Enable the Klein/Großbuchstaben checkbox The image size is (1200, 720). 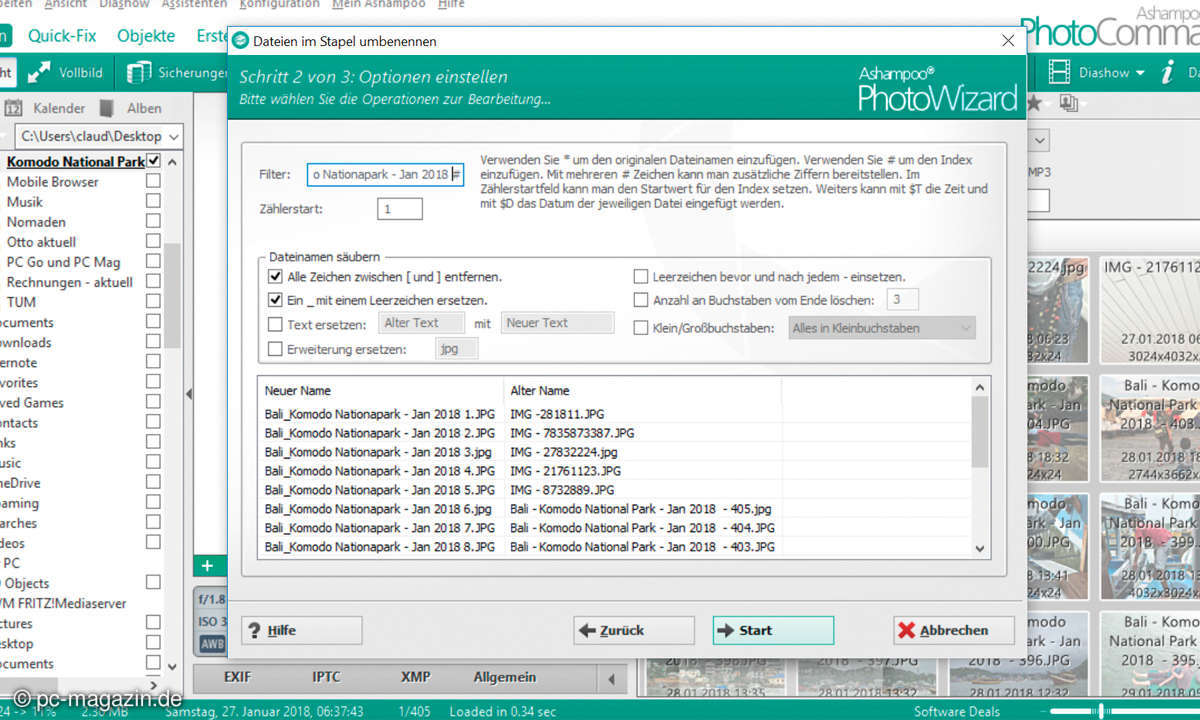(x=640, y=327)
